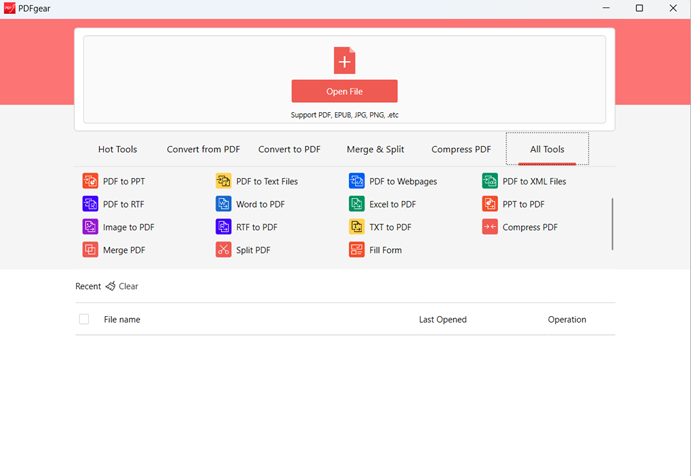
Task: Open the Split PDF label
Action: pos(253,250)
